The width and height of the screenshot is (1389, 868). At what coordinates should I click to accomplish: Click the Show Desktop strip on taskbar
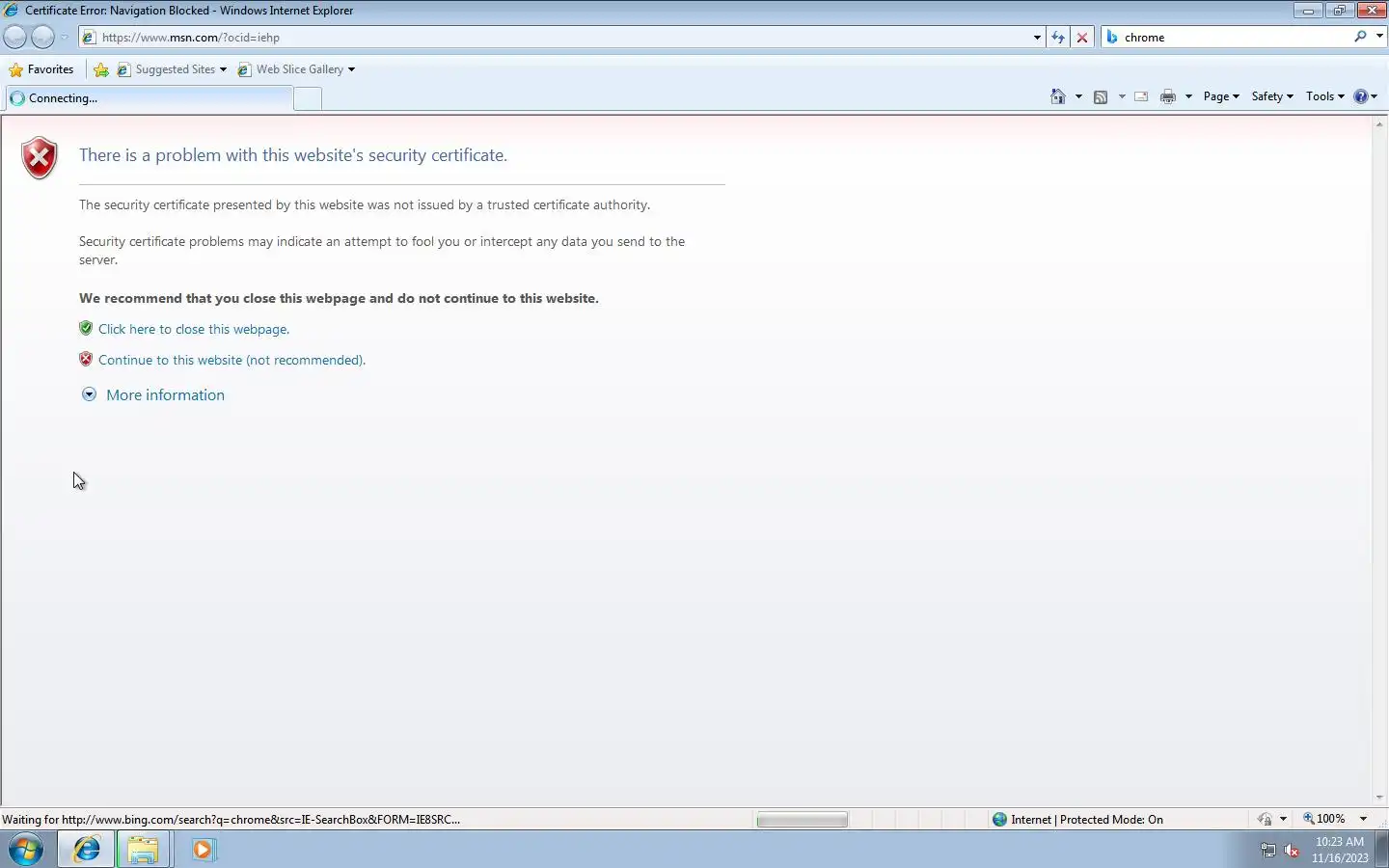1382,850
